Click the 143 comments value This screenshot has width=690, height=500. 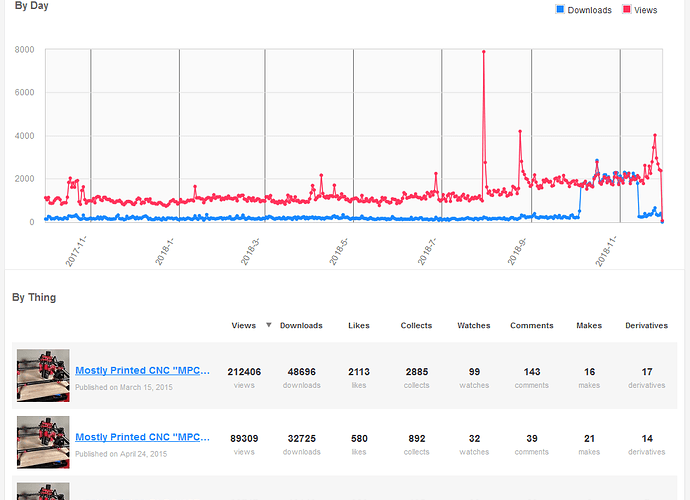click(x=532, y=372)
